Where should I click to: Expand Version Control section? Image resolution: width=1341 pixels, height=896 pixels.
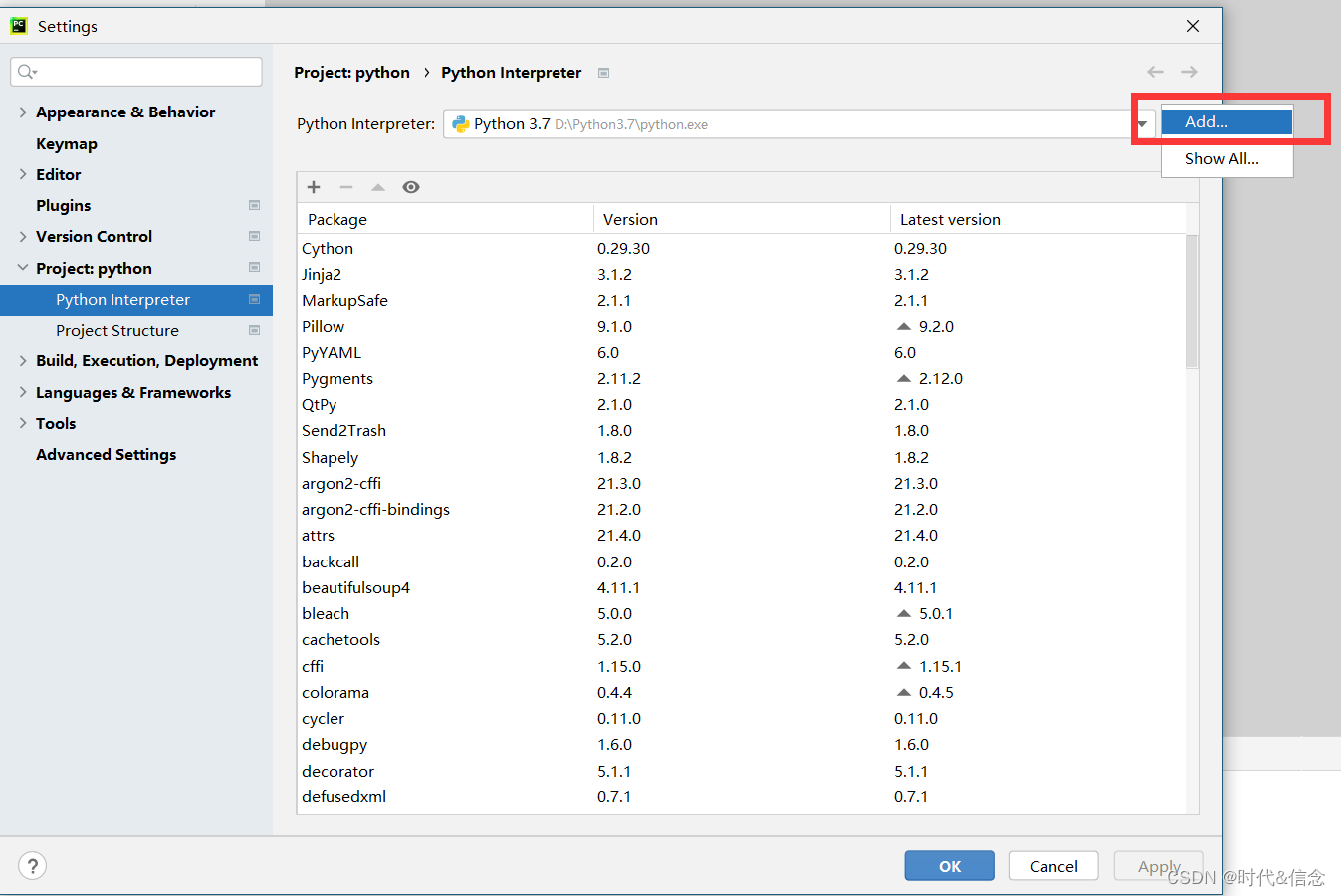coord(22,236)
